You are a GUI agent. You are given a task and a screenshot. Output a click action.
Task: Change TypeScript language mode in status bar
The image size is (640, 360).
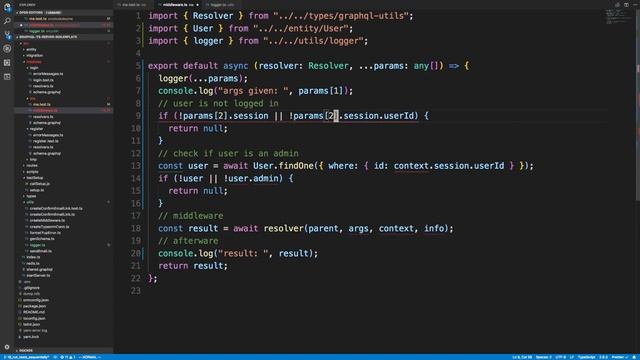pyautogui.click(x=587, y=357)
